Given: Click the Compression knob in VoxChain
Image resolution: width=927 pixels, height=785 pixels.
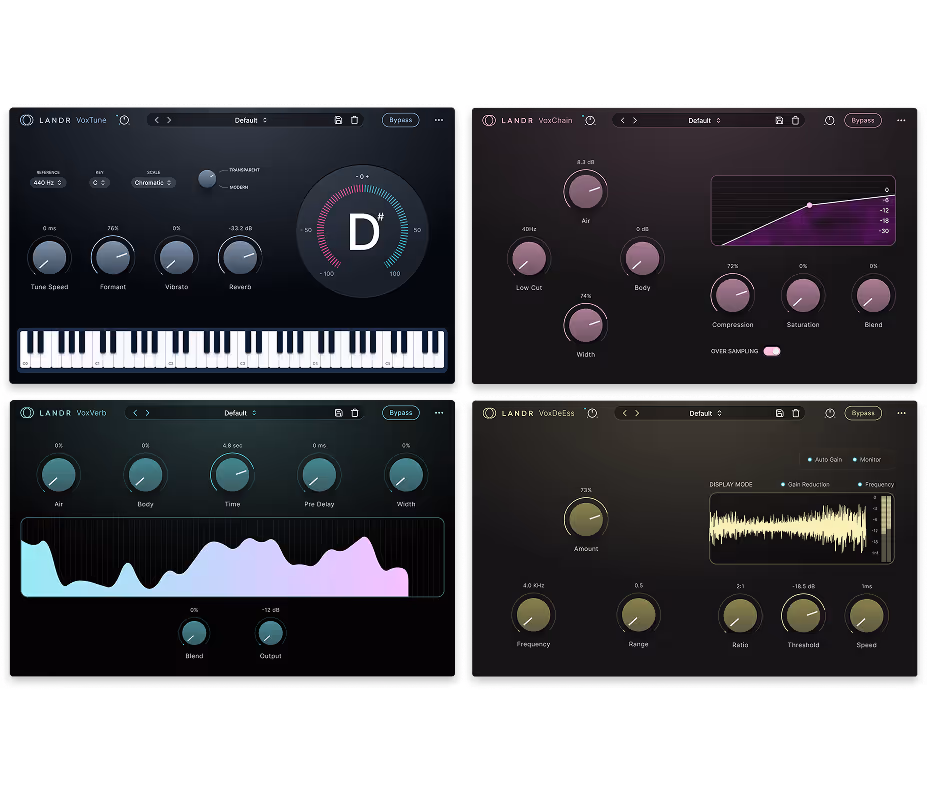Looking at the screenshot, I should [x=732, y=295].
